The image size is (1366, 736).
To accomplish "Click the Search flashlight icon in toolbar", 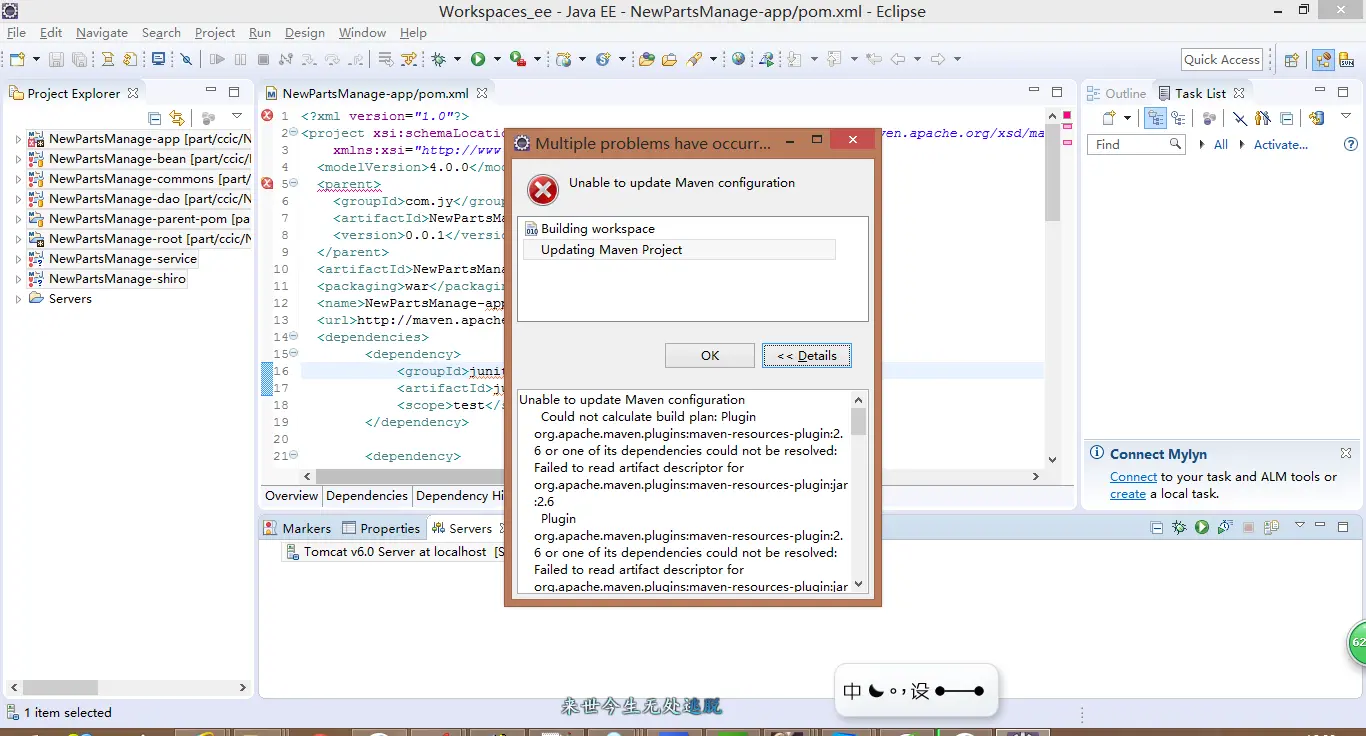I will pyautogui.click(x=694, y=59).
